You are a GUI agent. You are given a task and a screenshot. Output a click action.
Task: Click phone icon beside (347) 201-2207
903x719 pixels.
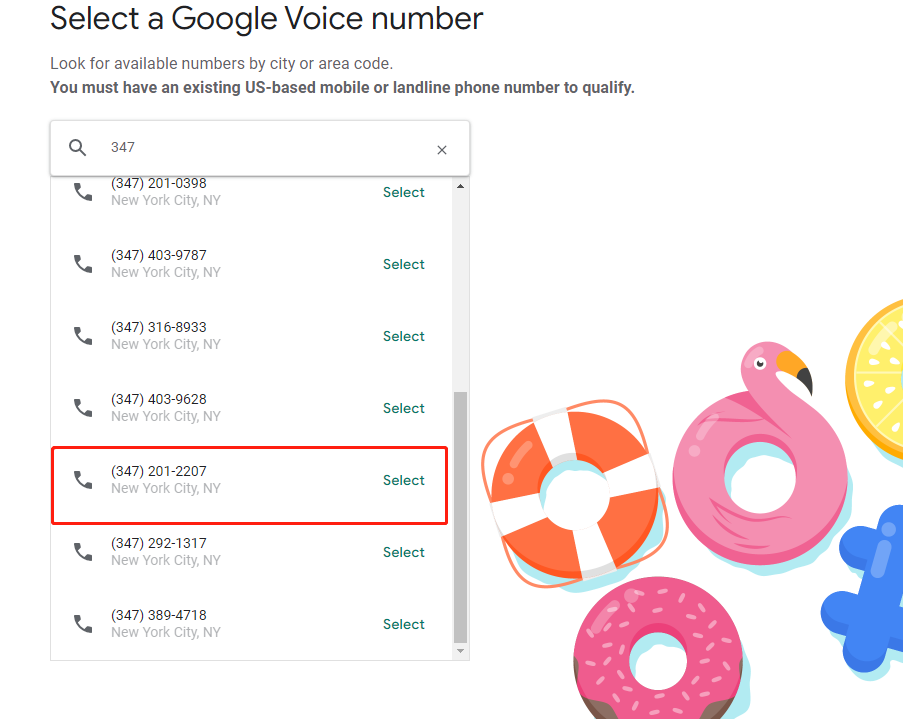(x=83, y=480)
